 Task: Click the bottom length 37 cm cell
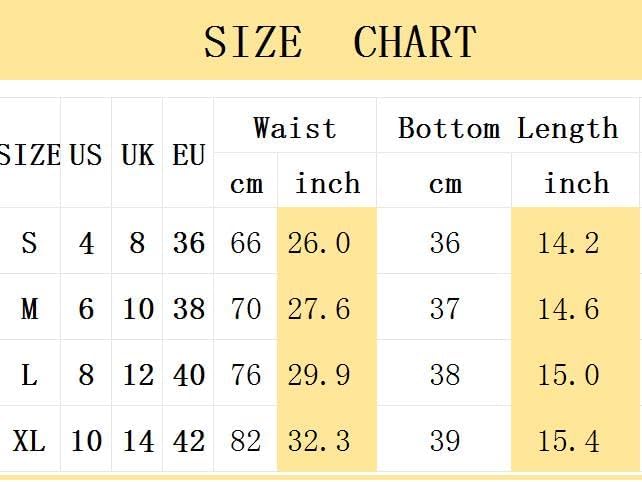[445, 309]
